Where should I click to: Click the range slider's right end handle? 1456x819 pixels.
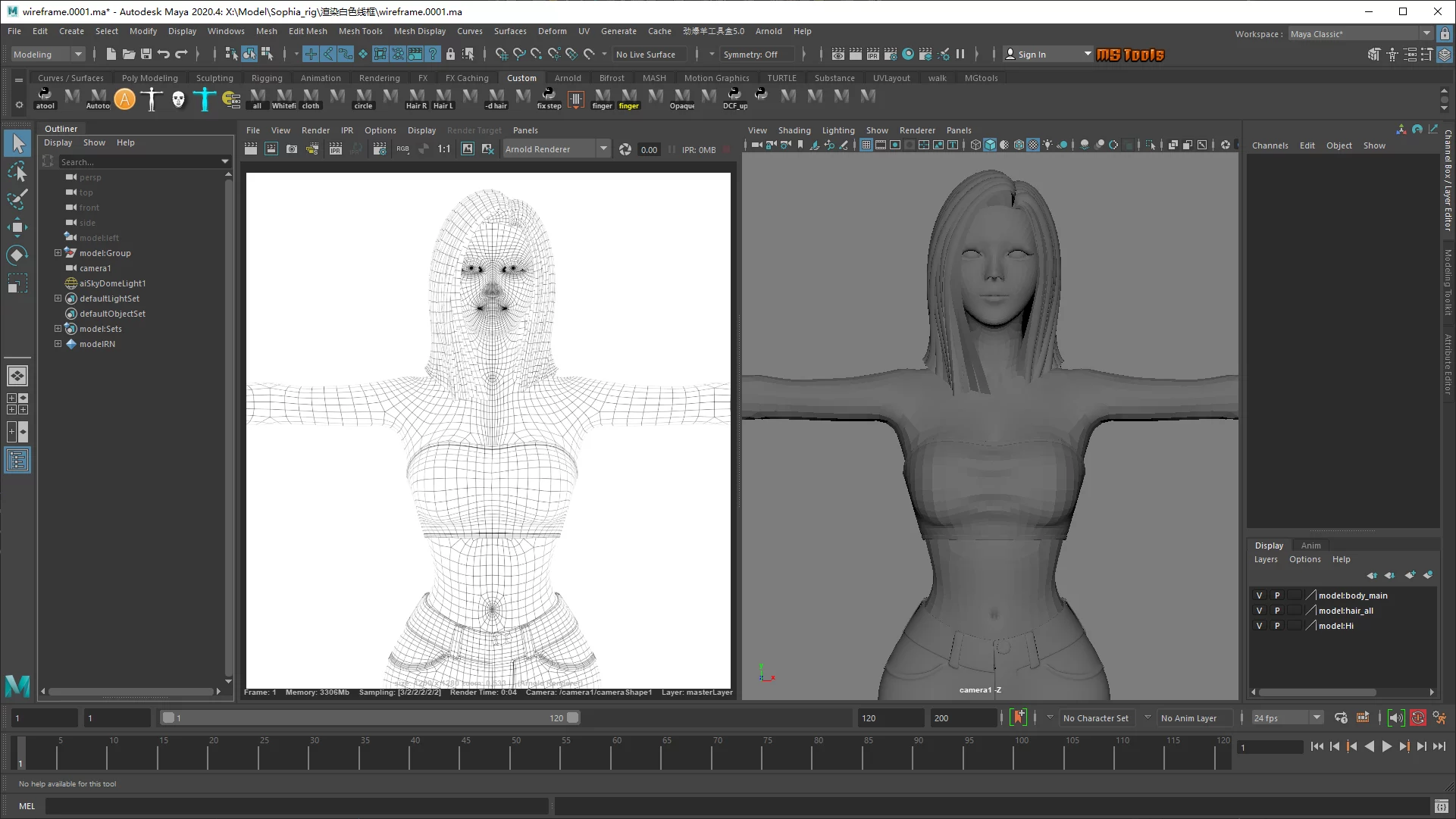tap(573, 717)
